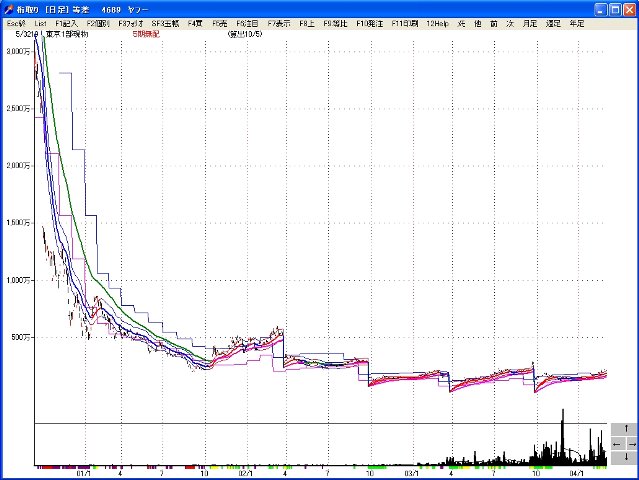
Task: Open the F7表示 display menu
Action: (x=278, y=22)
